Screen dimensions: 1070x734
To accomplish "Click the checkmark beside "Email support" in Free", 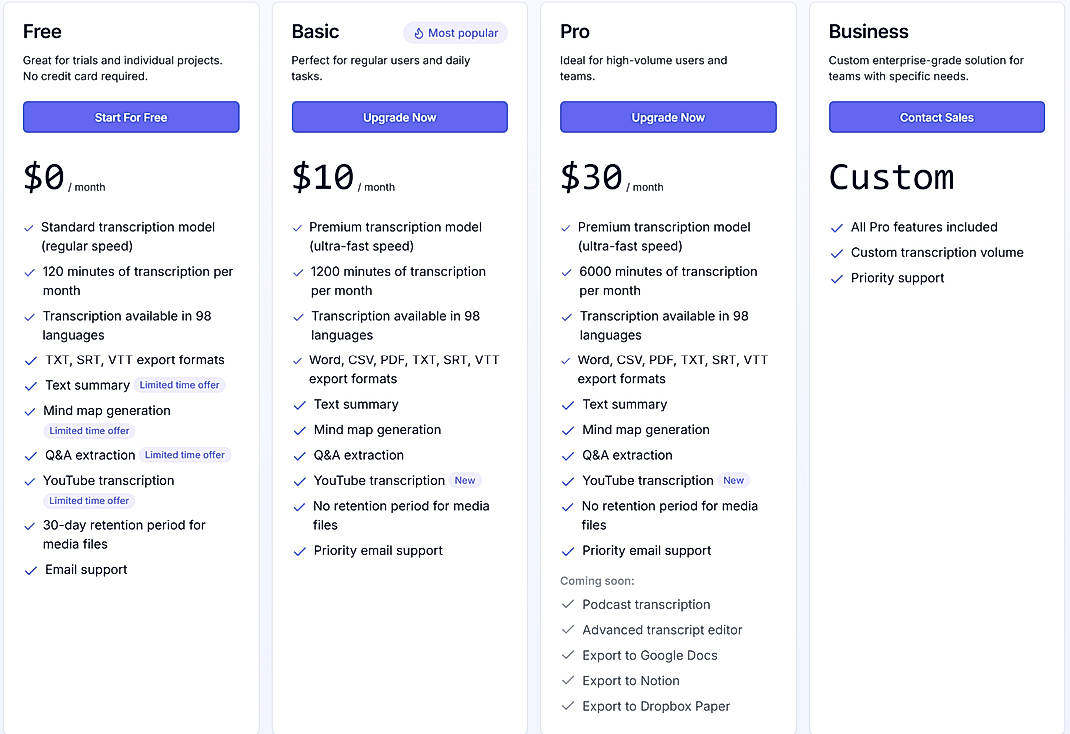I will point(30,569).
